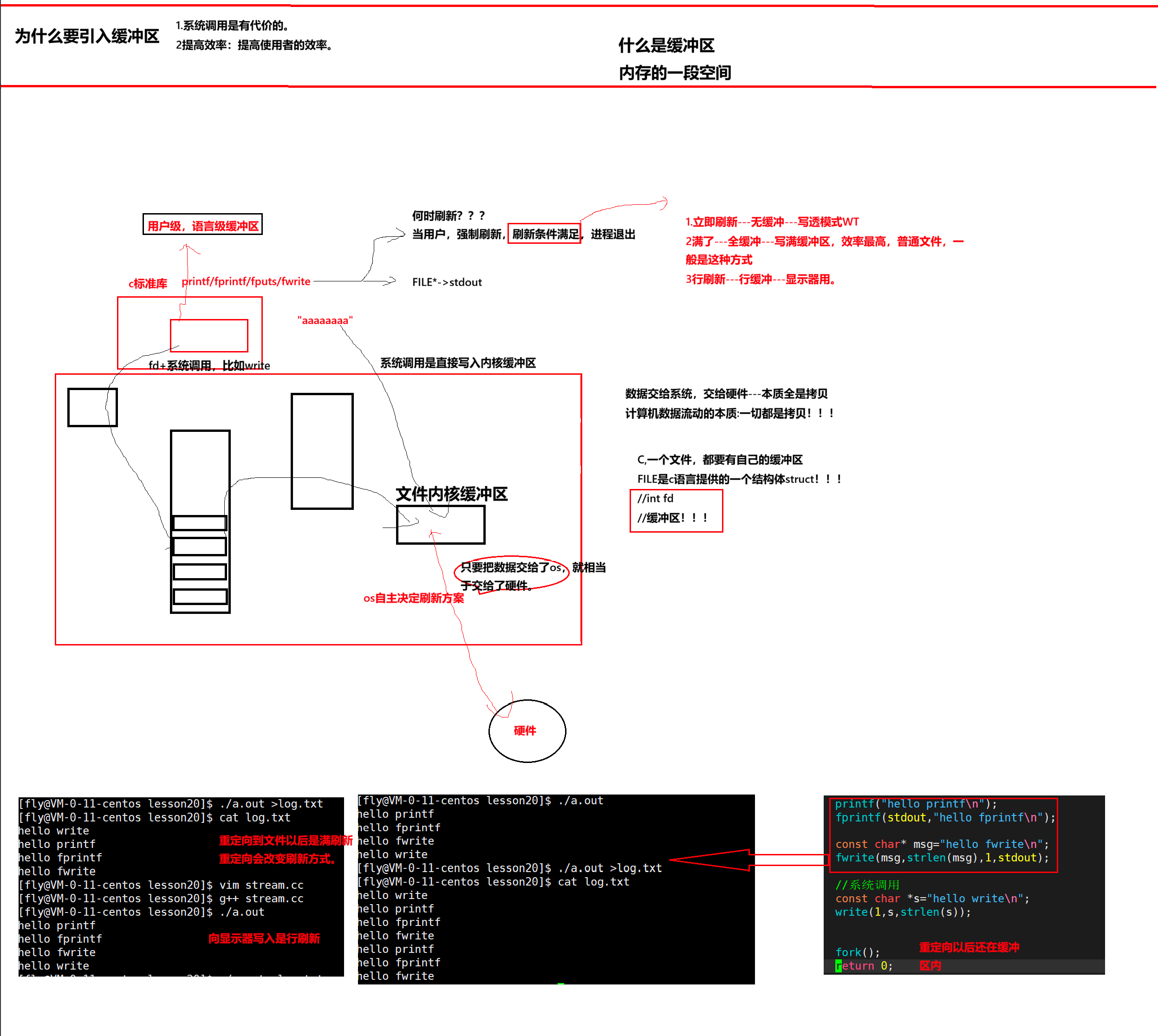Click the 3行刷新 行缓冲 line
Viewport: 1158px width, 1036px height.
[760, 279]
